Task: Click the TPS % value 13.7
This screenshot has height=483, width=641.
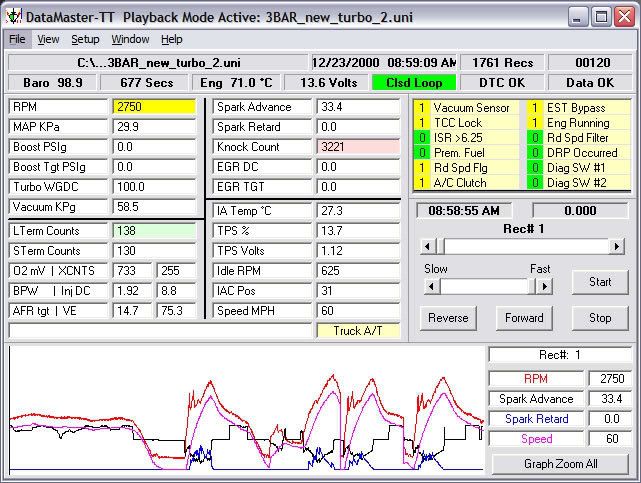Action: 358,231
